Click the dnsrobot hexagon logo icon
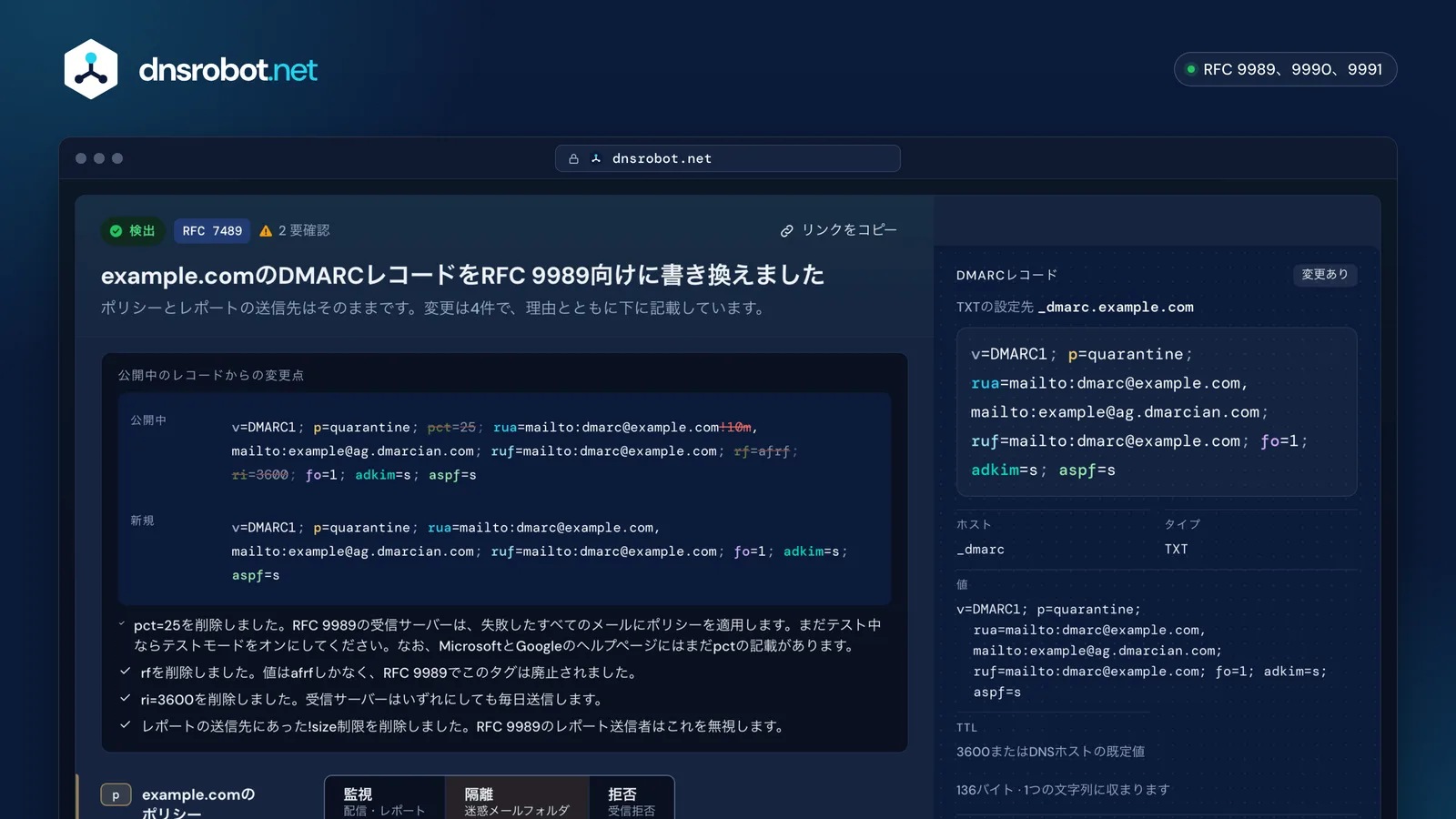This screenshot has width=1456, height=819. (91, 69)
